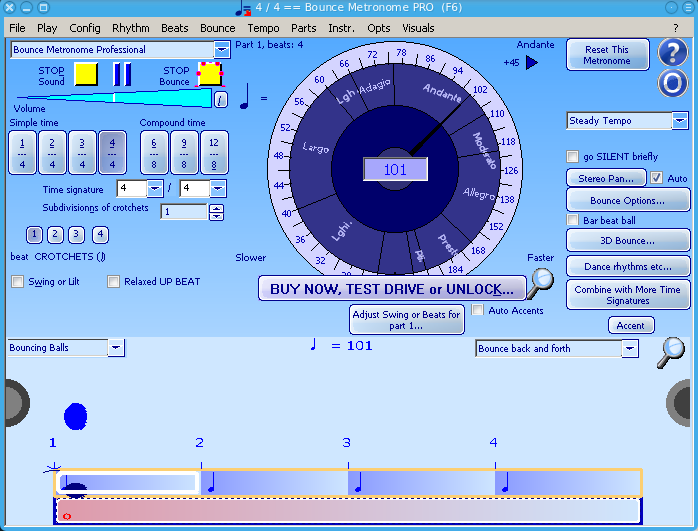Screen dimensions: 698x531
Task: Click the Accent button
Action: 631,325
